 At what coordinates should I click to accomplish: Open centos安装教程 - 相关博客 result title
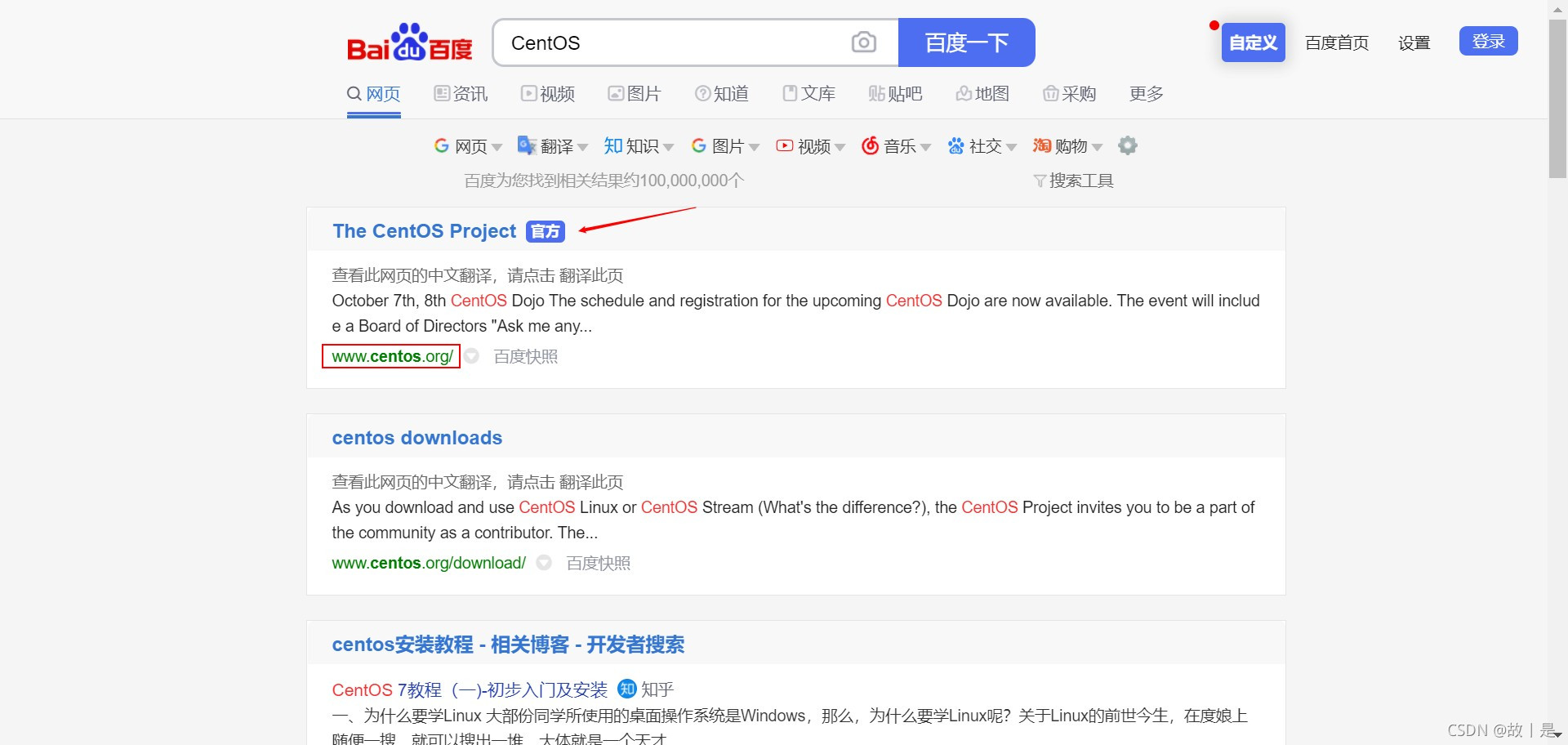click(508, 645)
